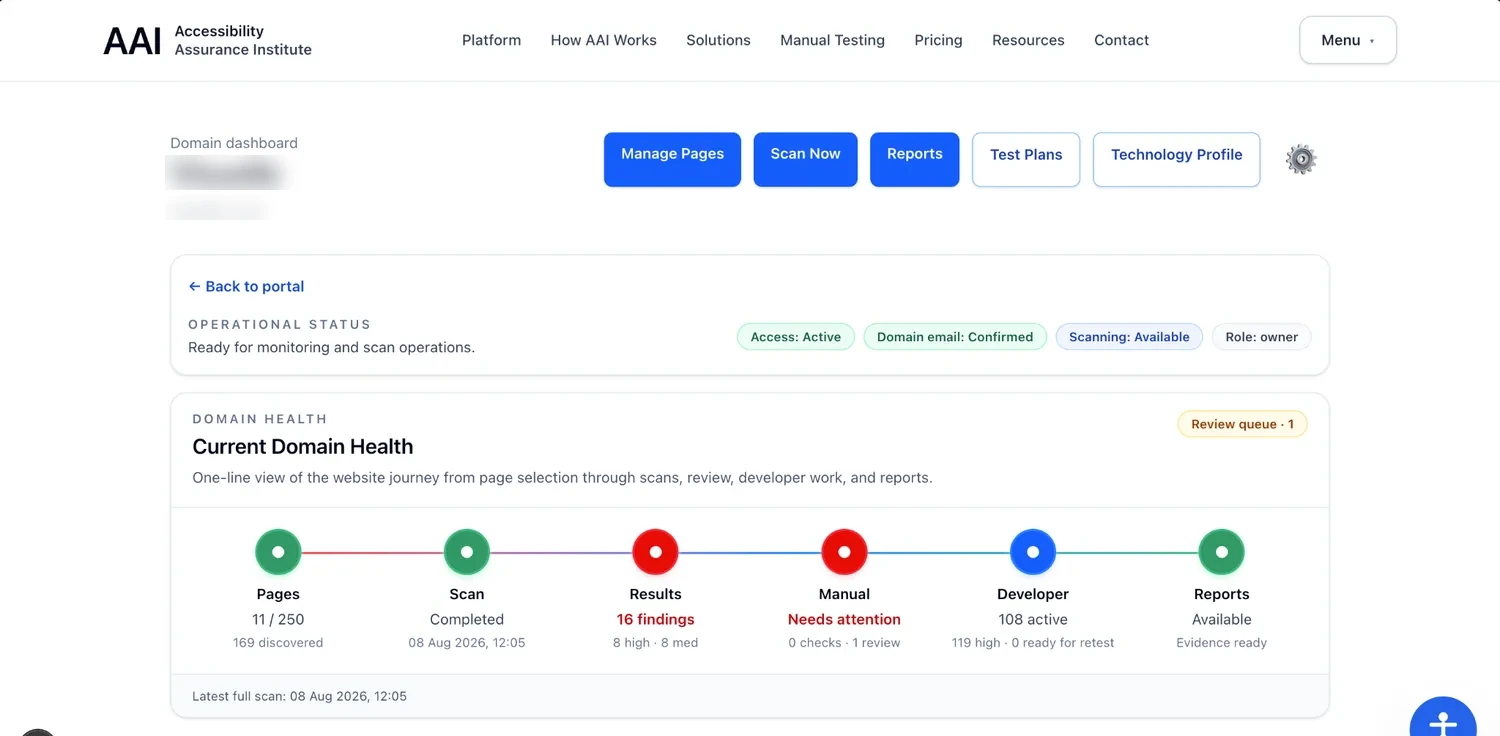
Task: Click the "11 / 250" pages count
Action: 278,619
